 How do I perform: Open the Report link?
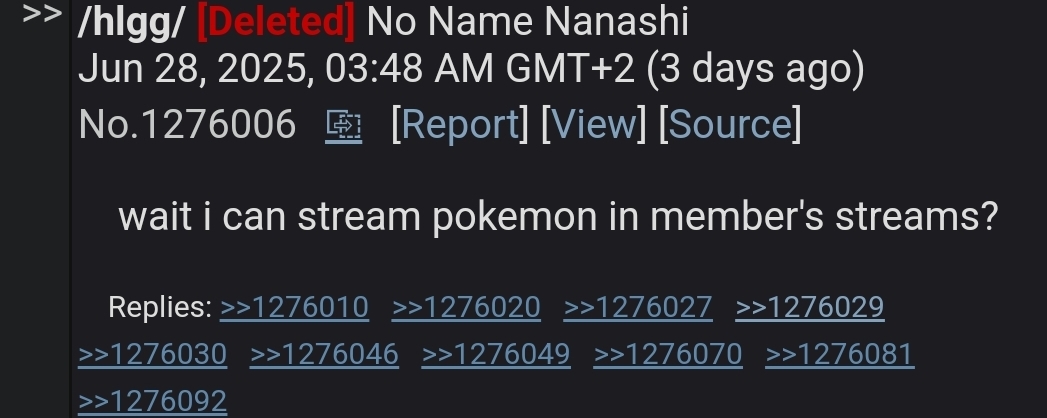tap(460, 124)
